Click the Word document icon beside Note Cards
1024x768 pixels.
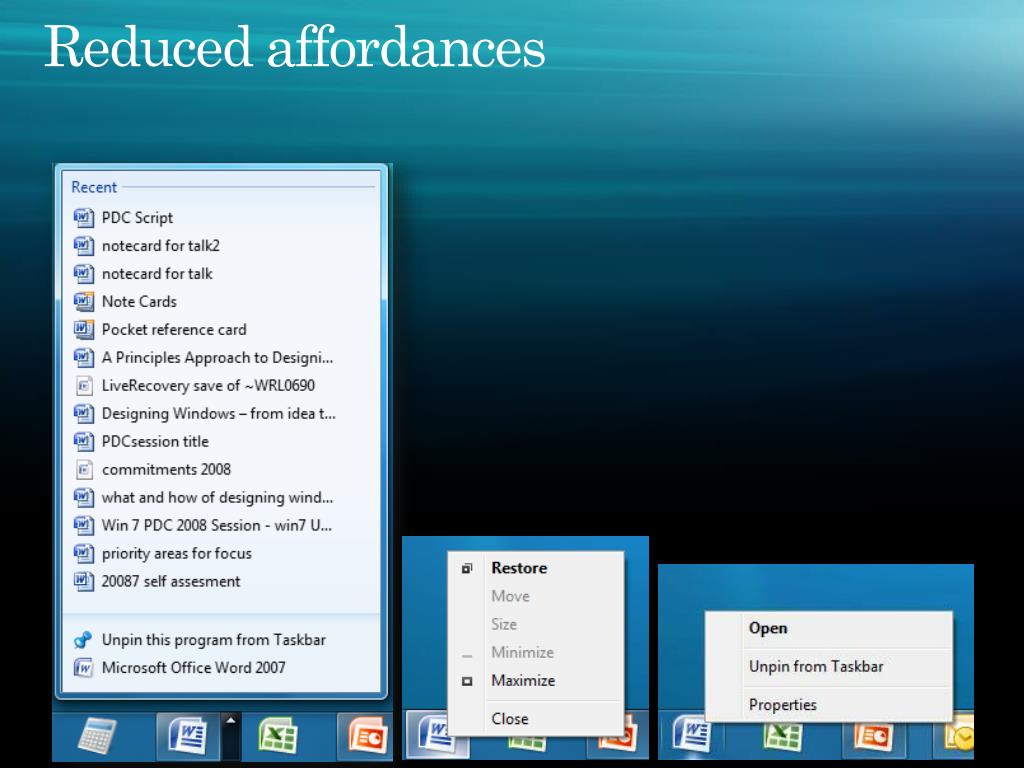click(83, 302)
